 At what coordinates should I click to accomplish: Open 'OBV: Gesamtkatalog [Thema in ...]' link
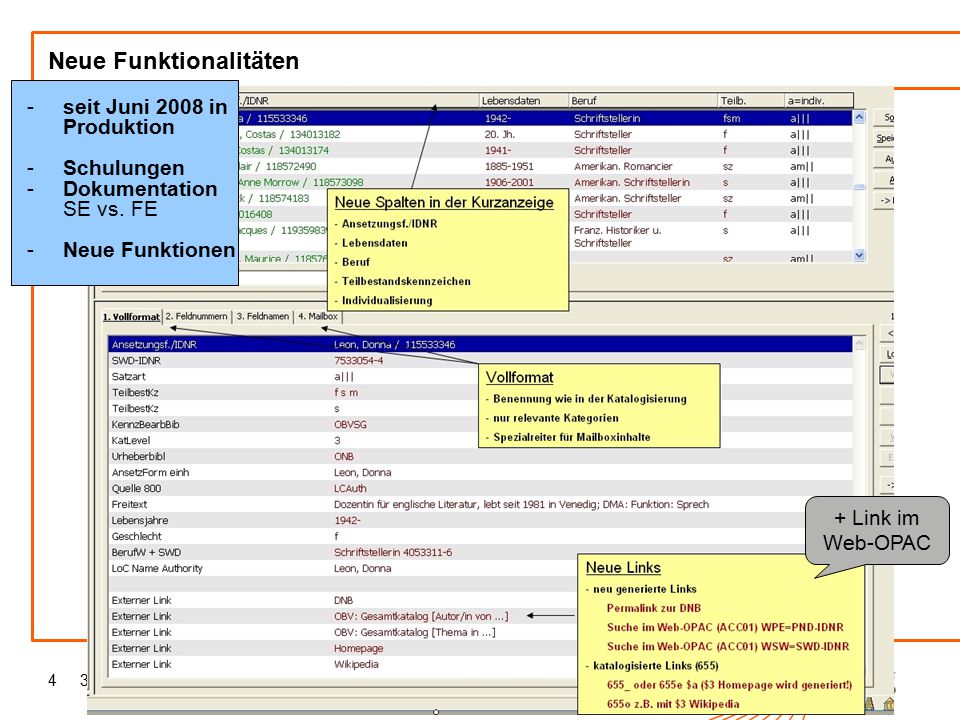[x=414, y=632]
